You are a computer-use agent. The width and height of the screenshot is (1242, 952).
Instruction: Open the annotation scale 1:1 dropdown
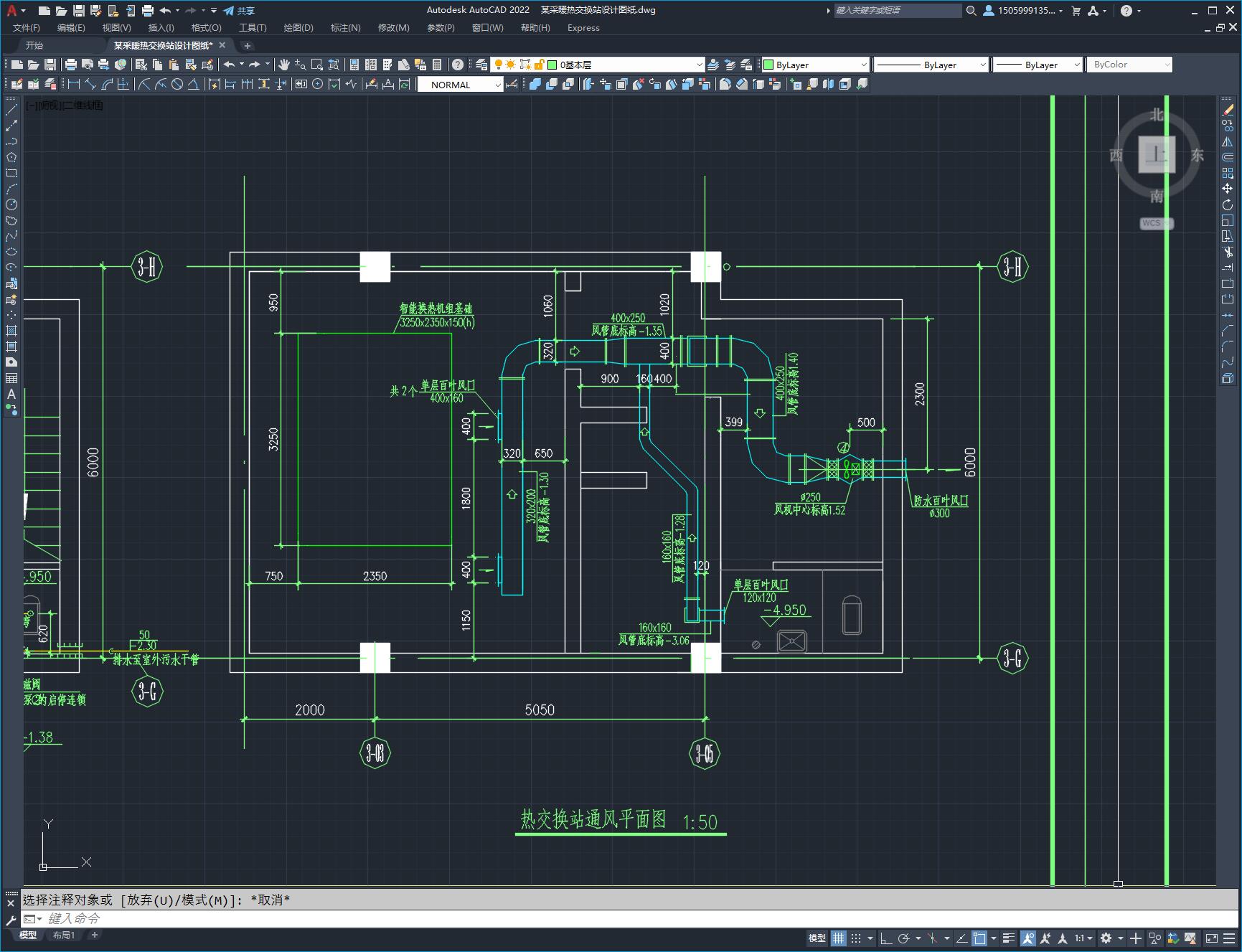coord(1083,938)
